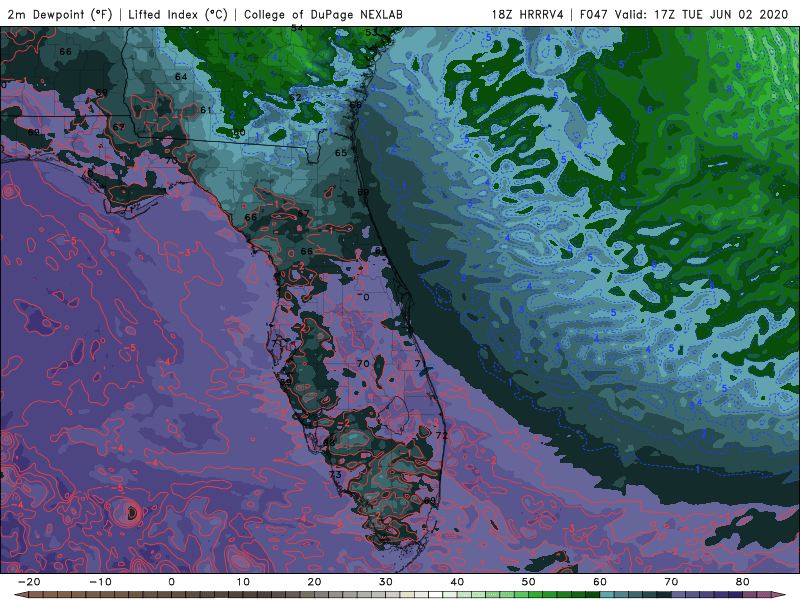Click the 61 dewpoint value on the map

click(206, 110)
